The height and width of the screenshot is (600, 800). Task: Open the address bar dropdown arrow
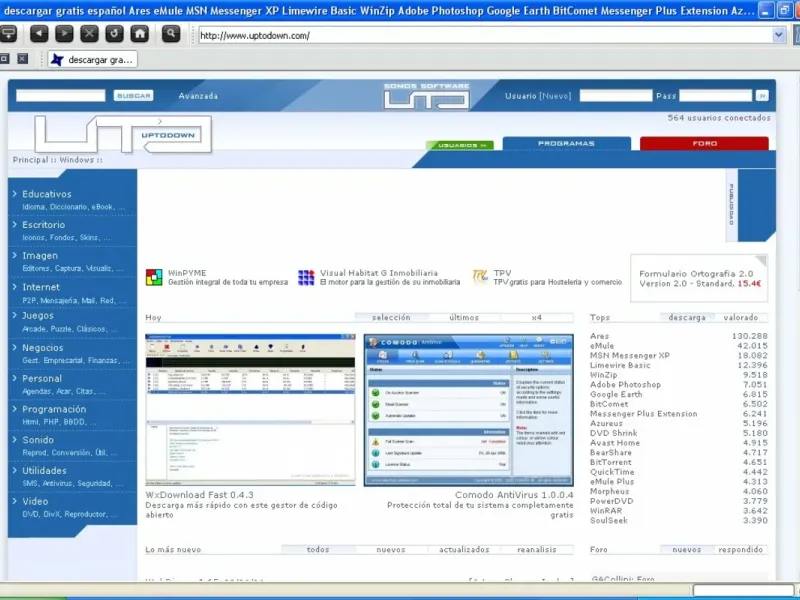779,35
